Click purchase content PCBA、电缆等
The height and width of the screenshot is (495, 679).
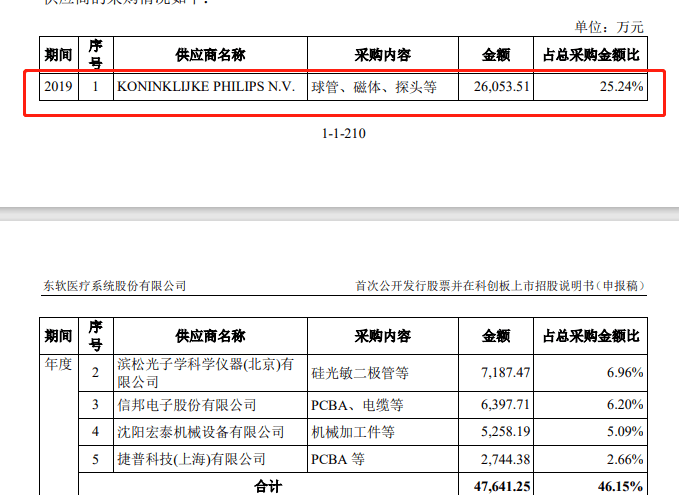pyautogui.click(x=357, y=405)
